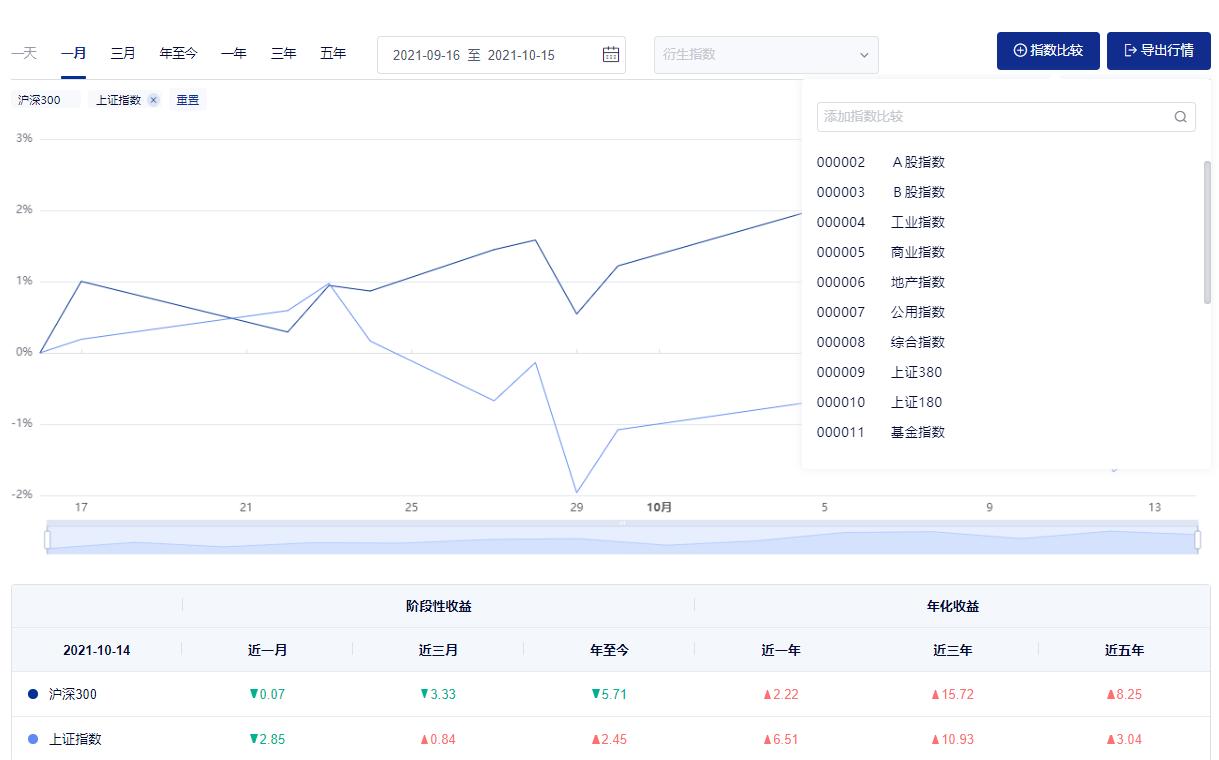
Task: Open the 衍生指数 dropdown
Action: pyautogui.click(x=766, y=54)
